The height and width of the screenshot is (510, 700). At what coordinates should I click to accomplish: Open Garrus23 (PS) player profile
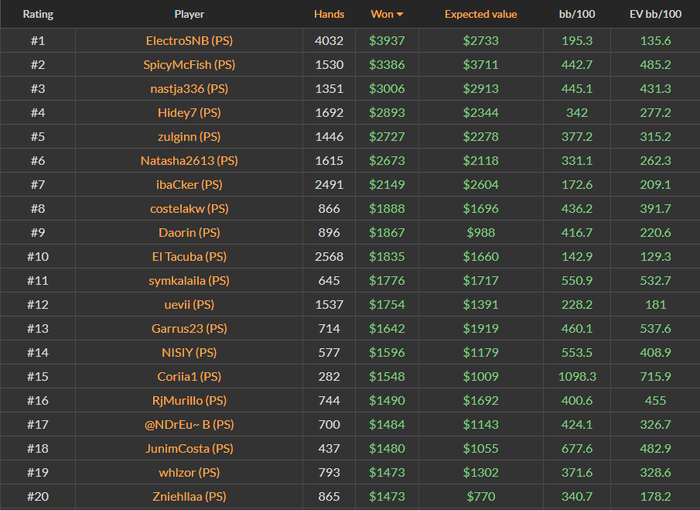pos(189,328)
